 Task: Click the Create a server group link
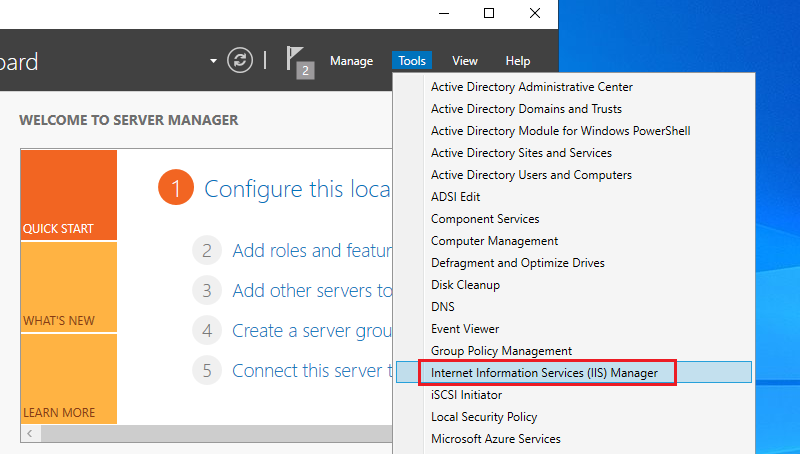(x=312, y=330)
